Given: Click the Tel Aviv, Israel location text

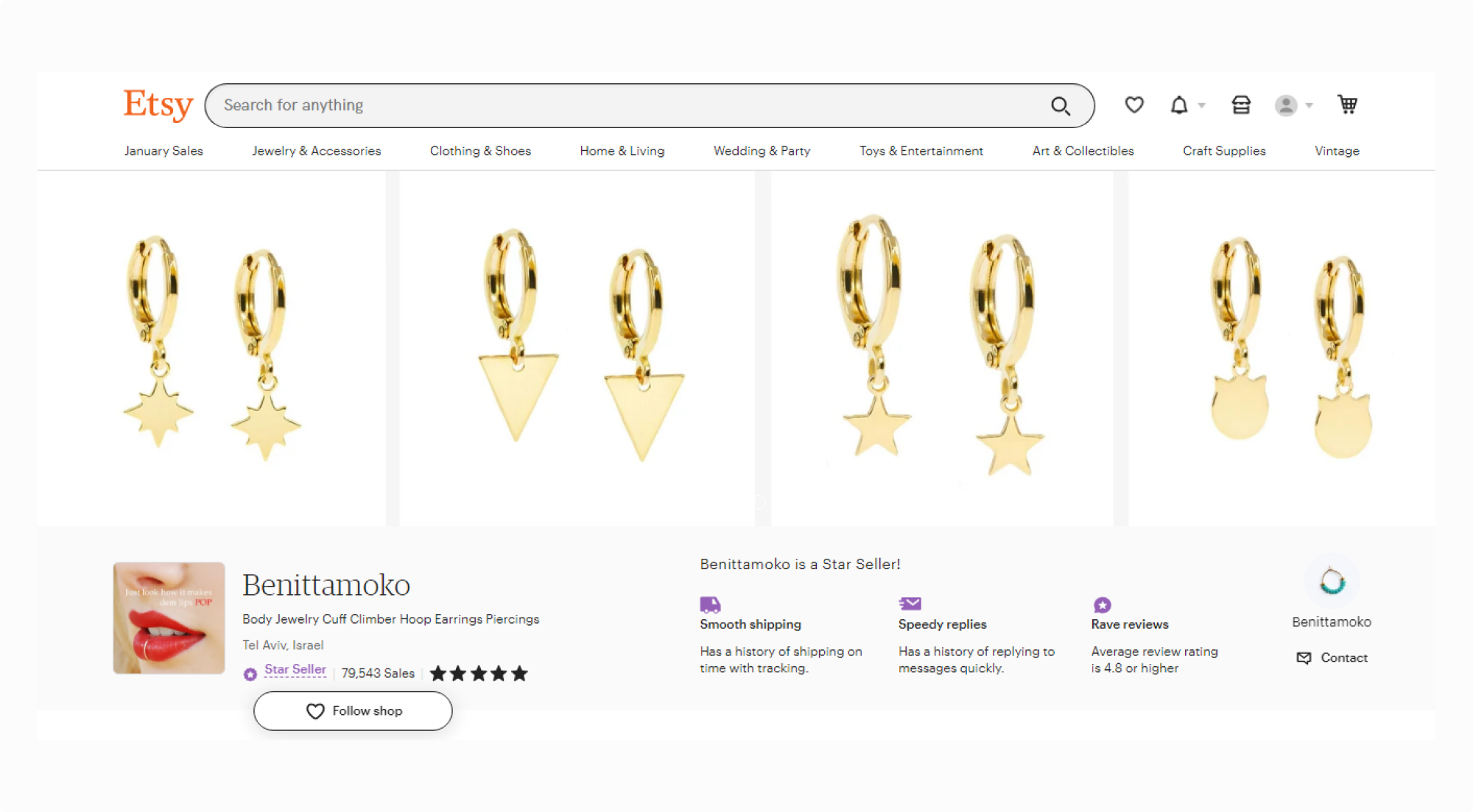Looking at the screenshot, I should point(283,646).
